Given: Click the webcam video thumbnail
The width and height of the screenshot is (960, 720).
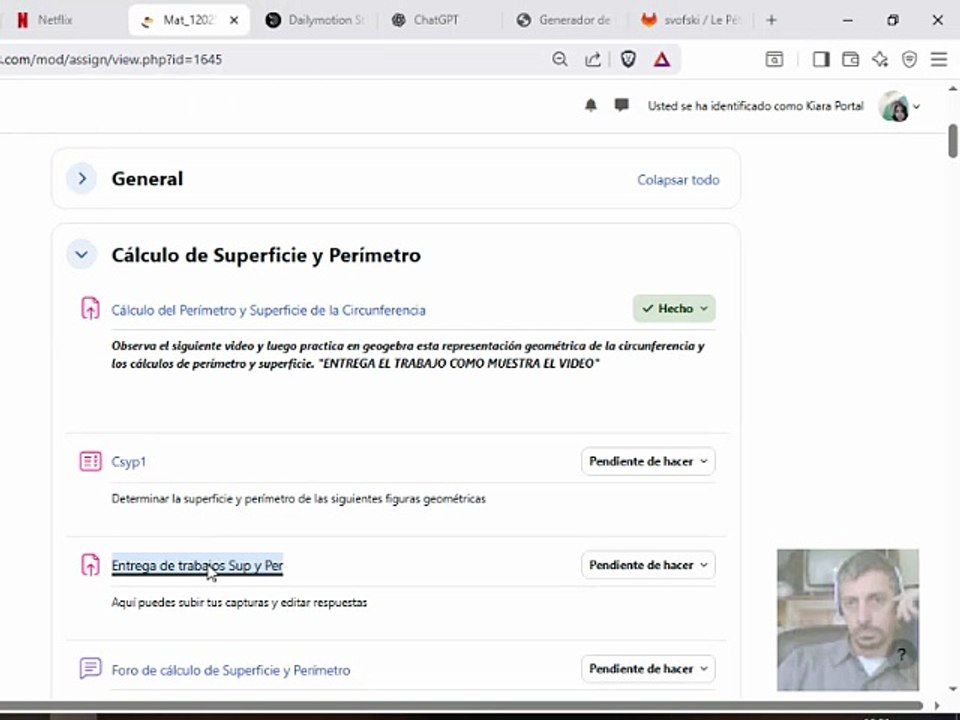Looking at the screenshot, I should (848, 620).
